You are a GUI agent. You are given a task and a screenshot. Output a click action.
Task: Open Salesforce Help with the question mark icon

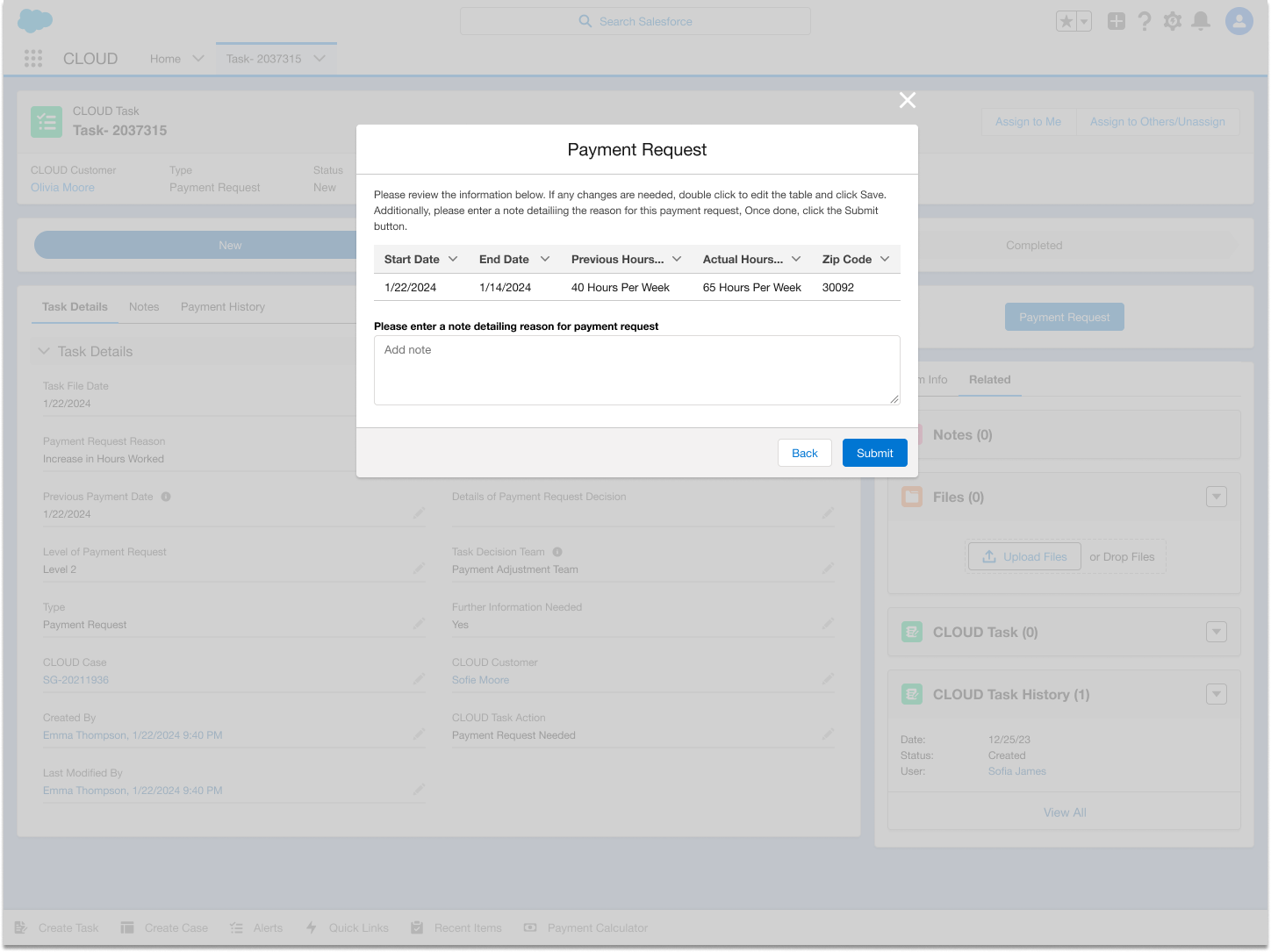click(x=1145, y=20)
